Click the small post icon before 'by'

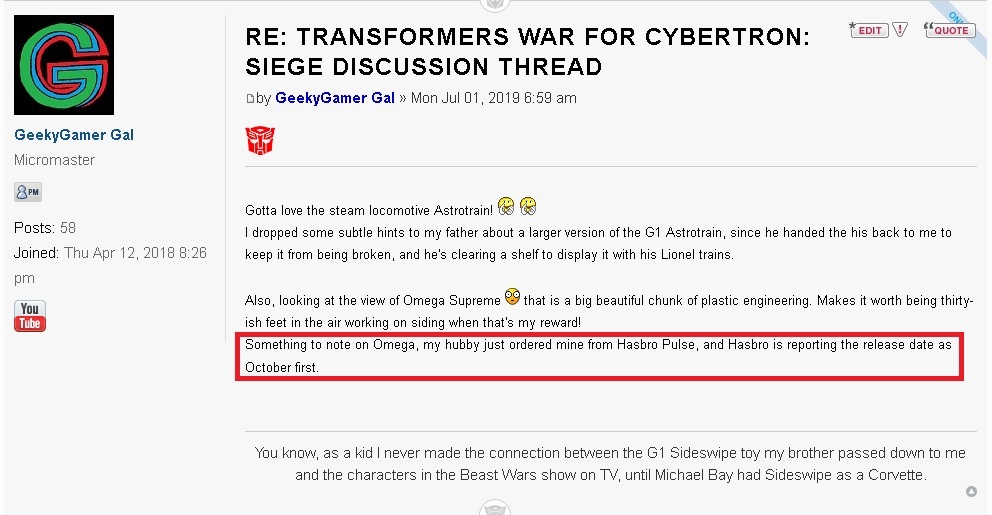[x=250, y=99]
